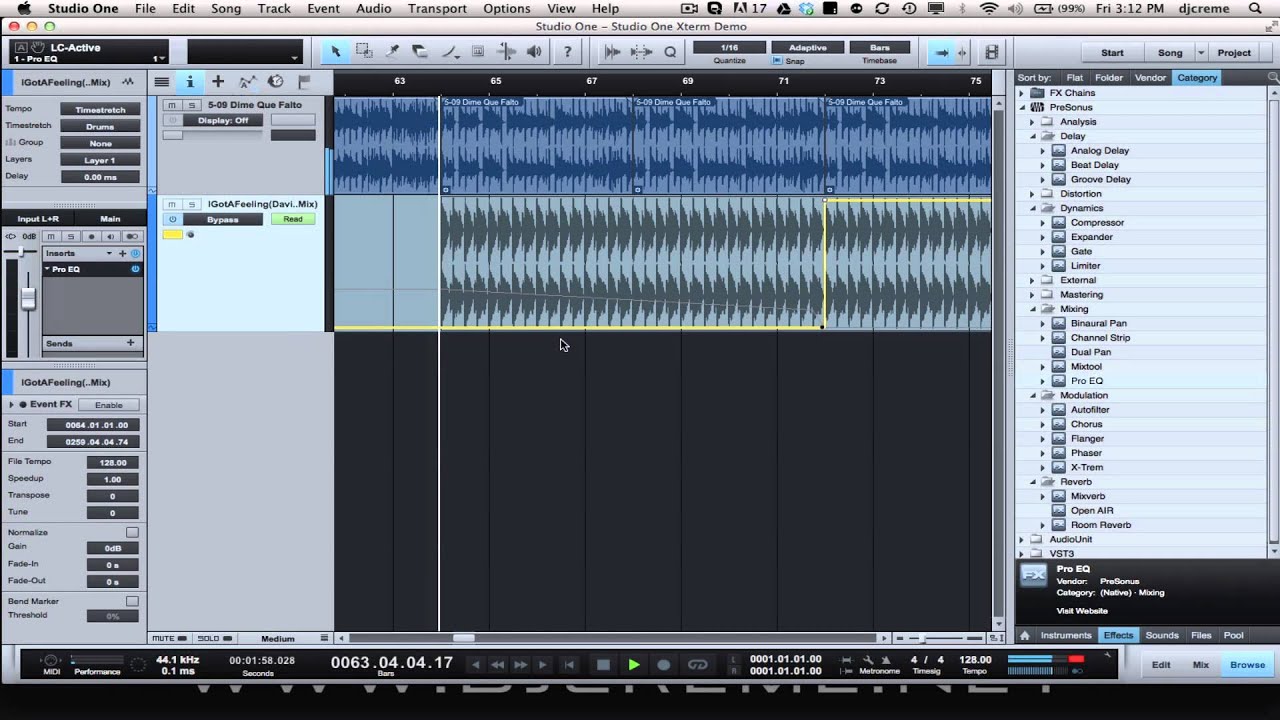Open the Transport menu
The height and width of the screenshot is (720, 1280).
[437, 8]
